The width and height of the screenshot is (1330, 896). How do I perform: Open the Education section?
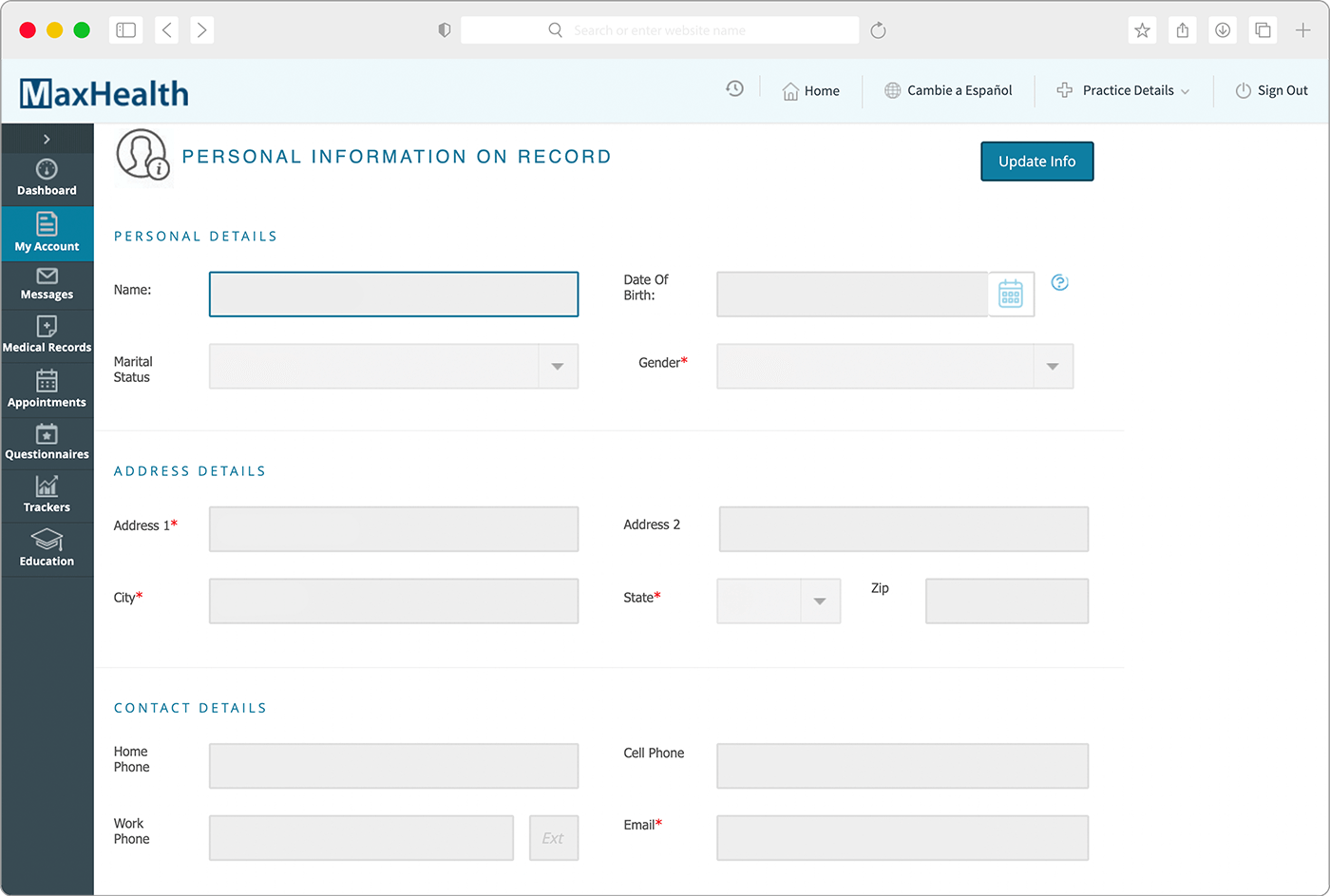pyautogui.click(x=47, y=549)
